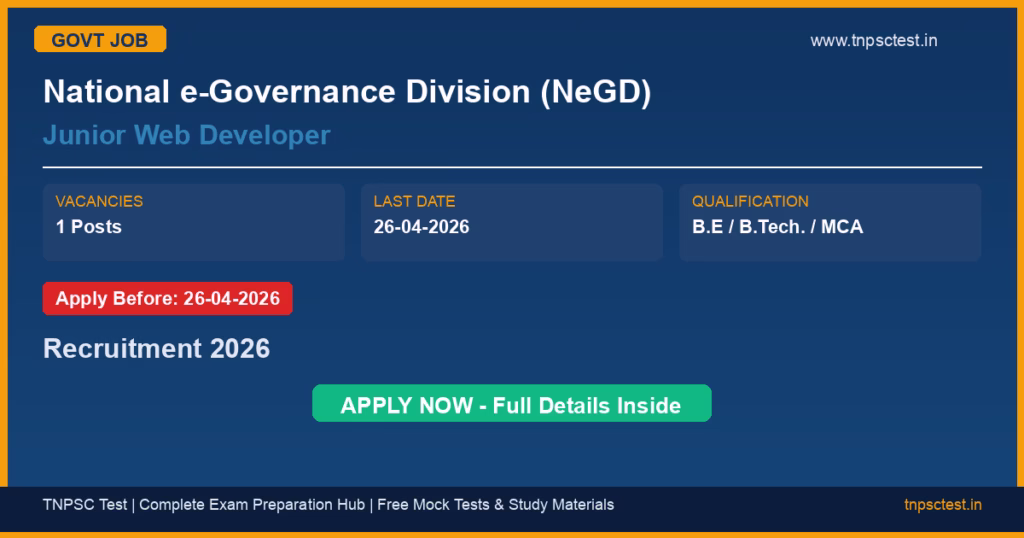Open the orange tnpsctest.in footer link
Image resolution: width=1024 pixels, height=538 pixels.
point(942,505)
